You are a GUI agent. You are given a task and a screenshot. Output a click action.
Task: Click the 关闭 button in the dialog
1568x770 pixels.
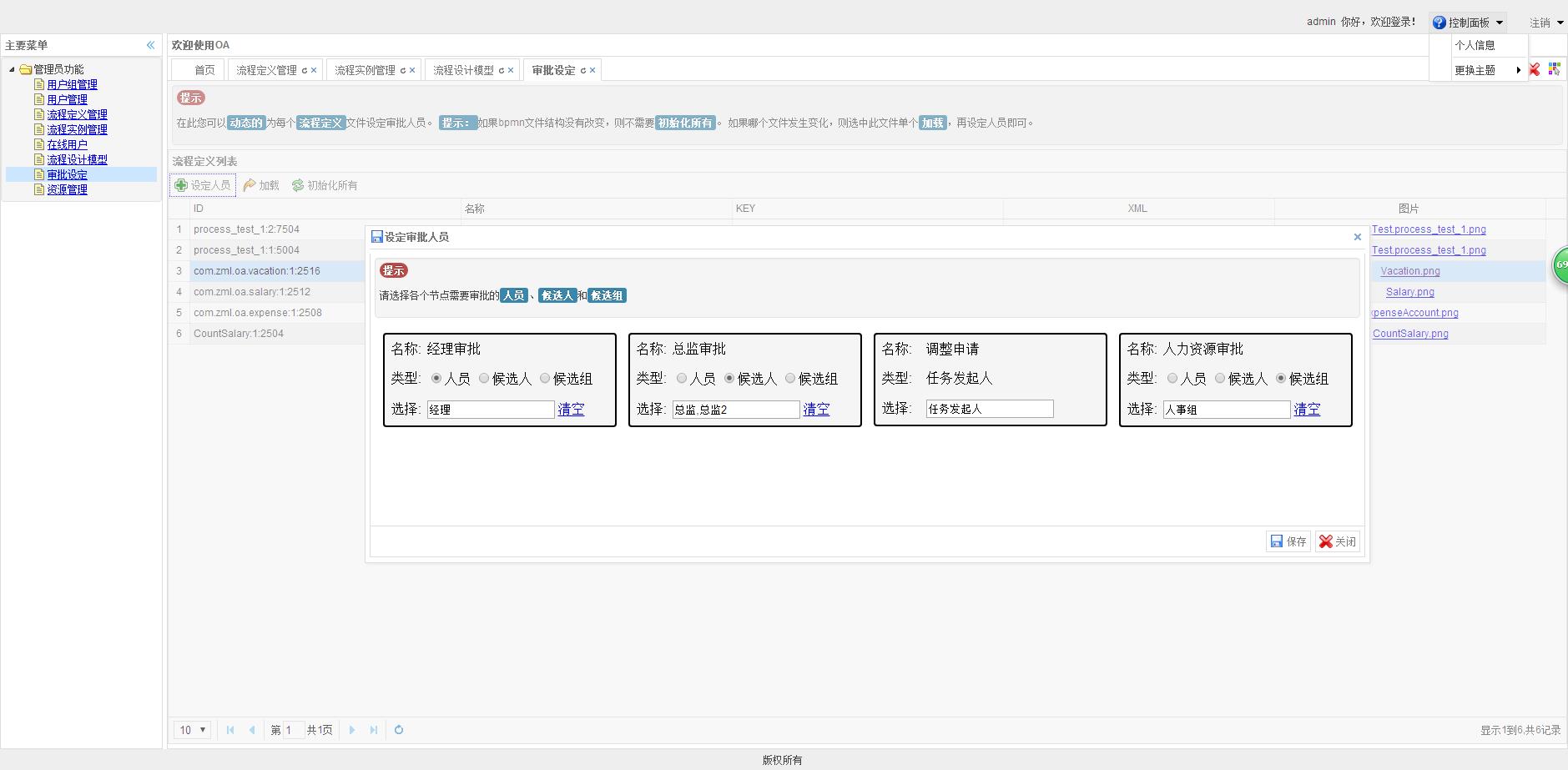point(1338,541)
